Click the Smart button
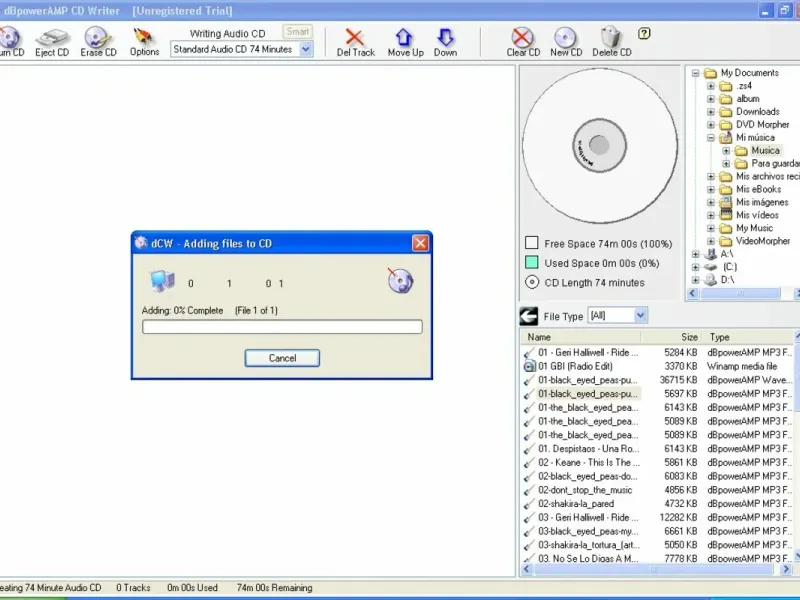800x600 pixels. tap(297, 32)
